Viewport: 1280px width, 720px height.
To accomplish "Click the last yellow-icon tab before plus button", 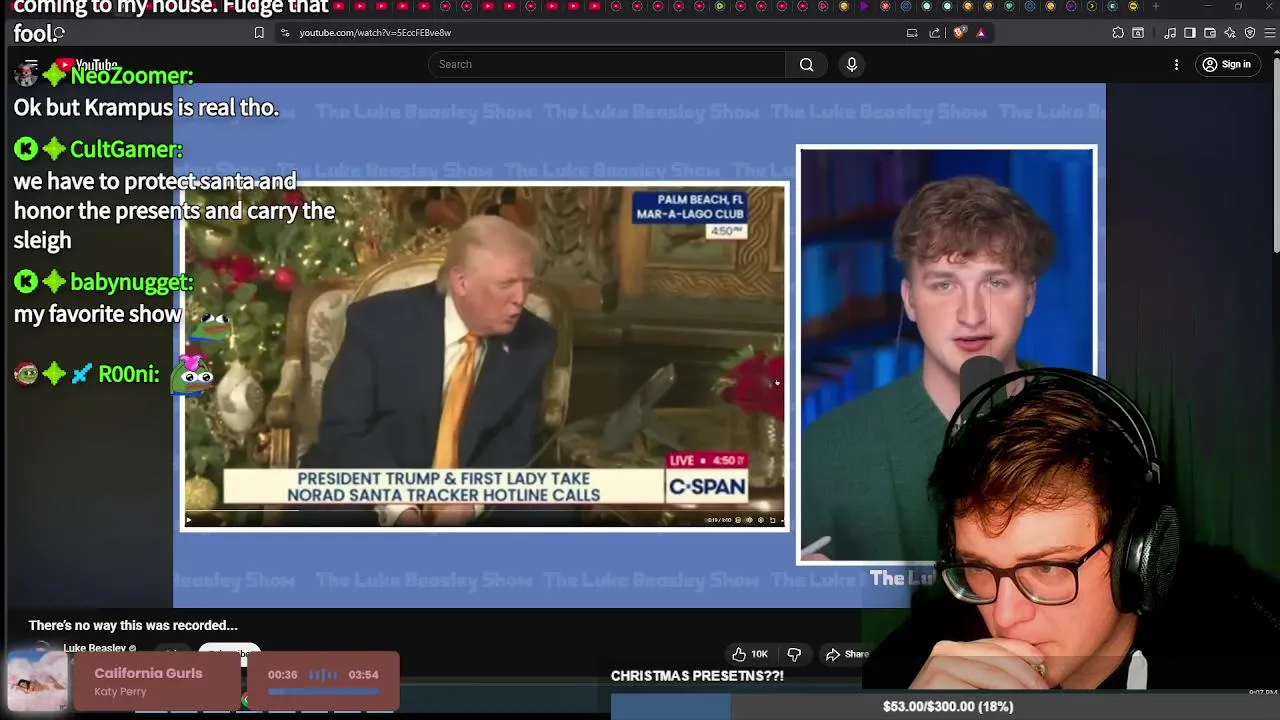I will tap(1133, 6).
